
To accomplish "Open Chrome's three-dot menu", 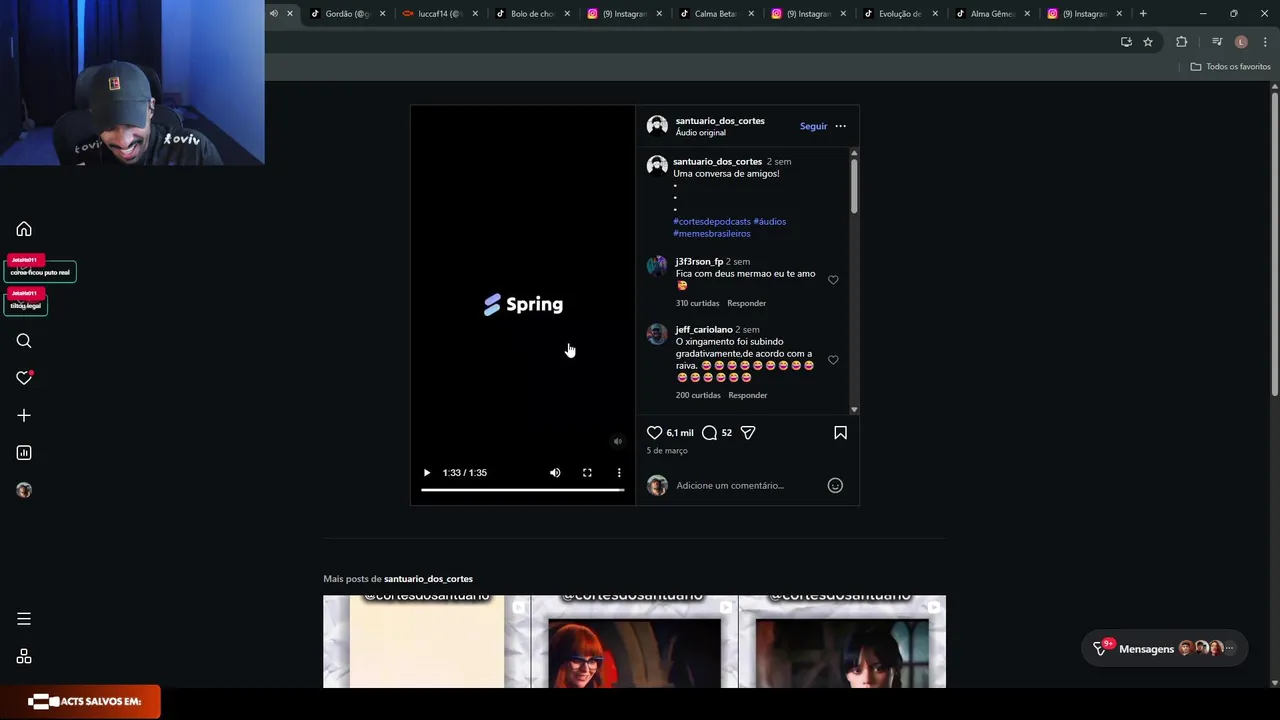I will [x=1265, y=42].
